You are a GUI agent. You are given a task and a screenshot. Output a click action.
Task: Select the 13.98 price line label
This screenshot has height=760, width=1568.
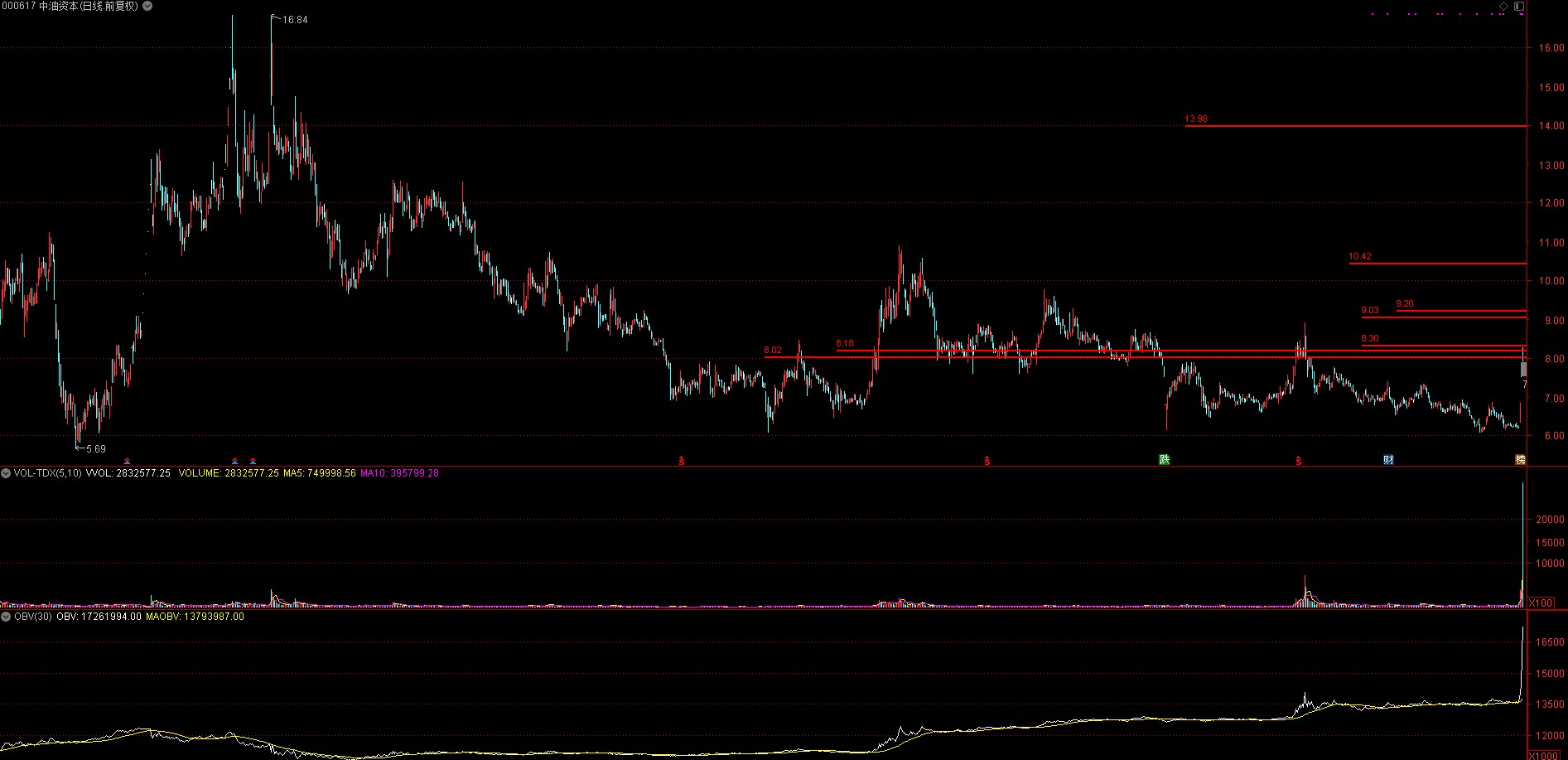1196,119
